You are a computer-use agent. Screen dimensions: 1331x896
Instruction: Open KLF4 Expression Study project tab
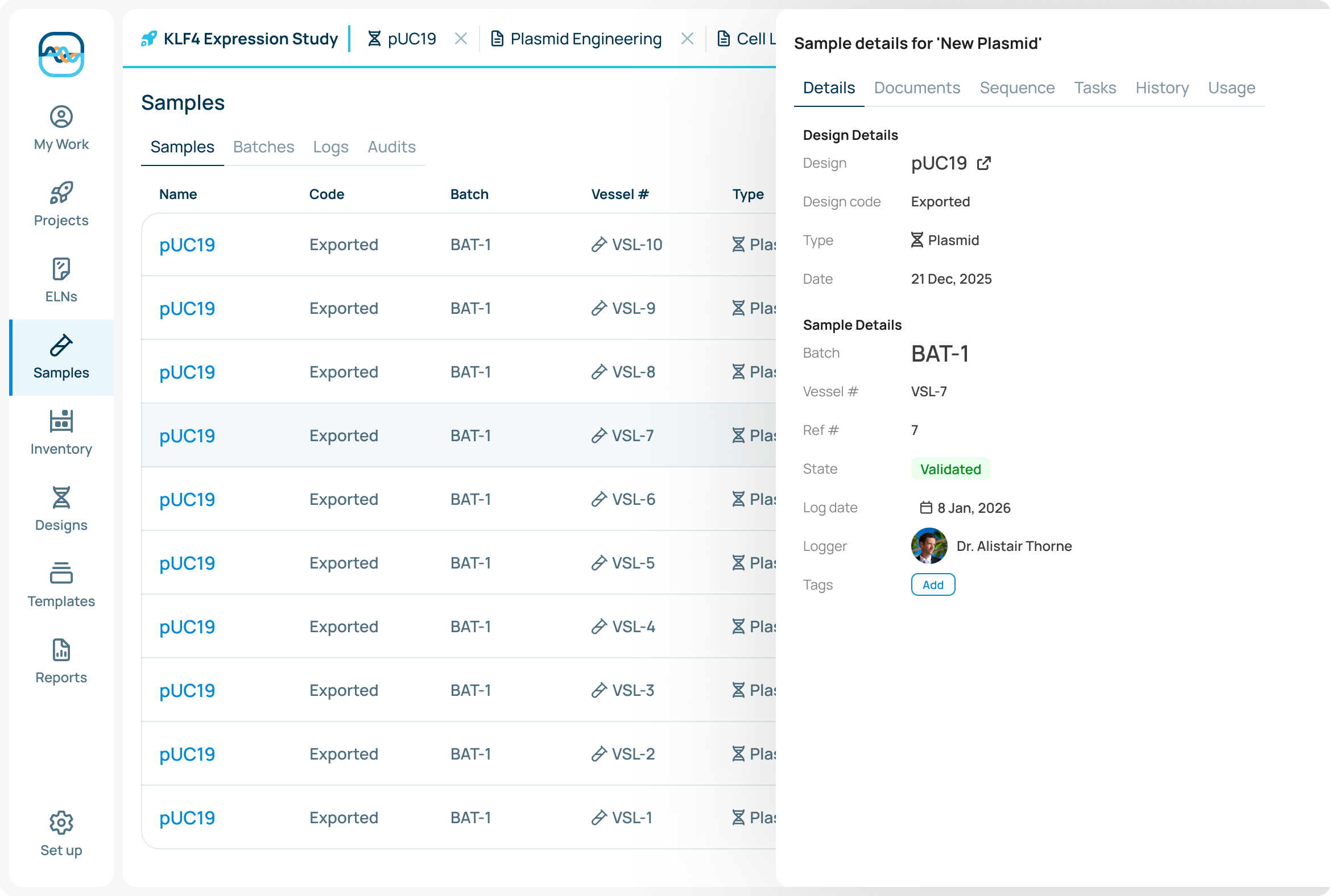tap(239, 39)
